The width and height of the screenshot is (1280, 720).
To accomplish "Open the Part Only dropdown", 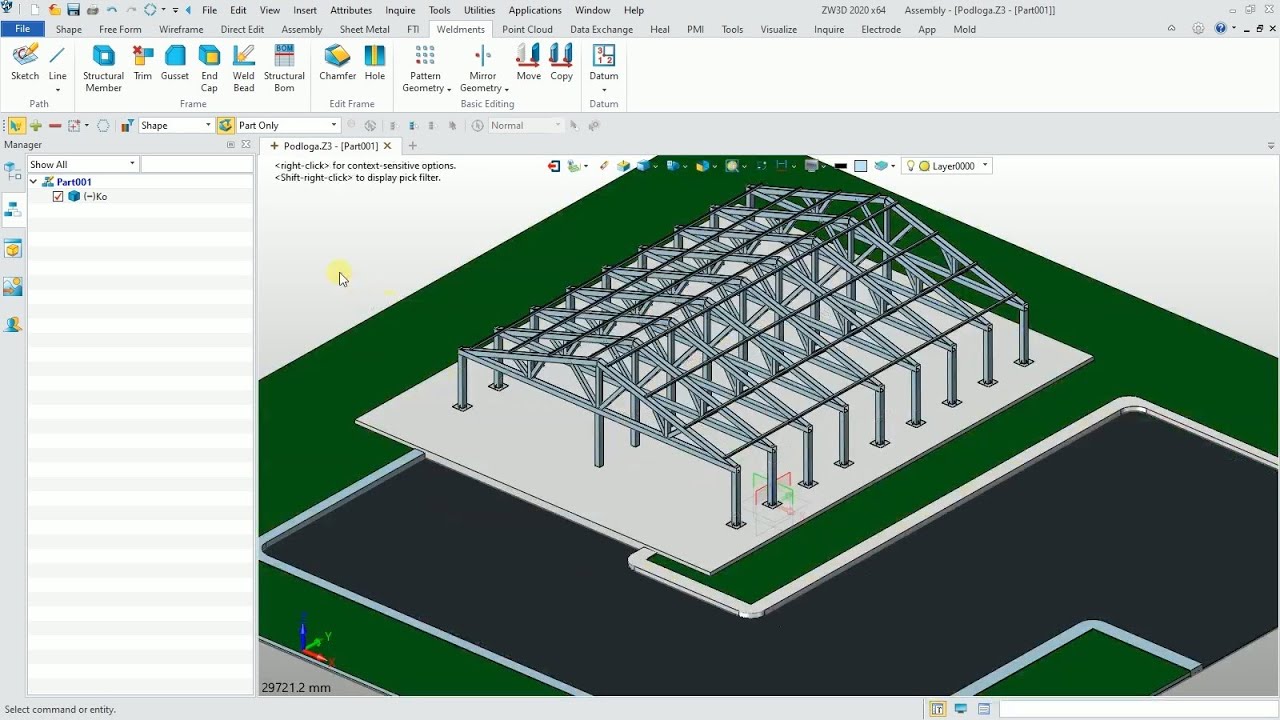I will (334, 125).
